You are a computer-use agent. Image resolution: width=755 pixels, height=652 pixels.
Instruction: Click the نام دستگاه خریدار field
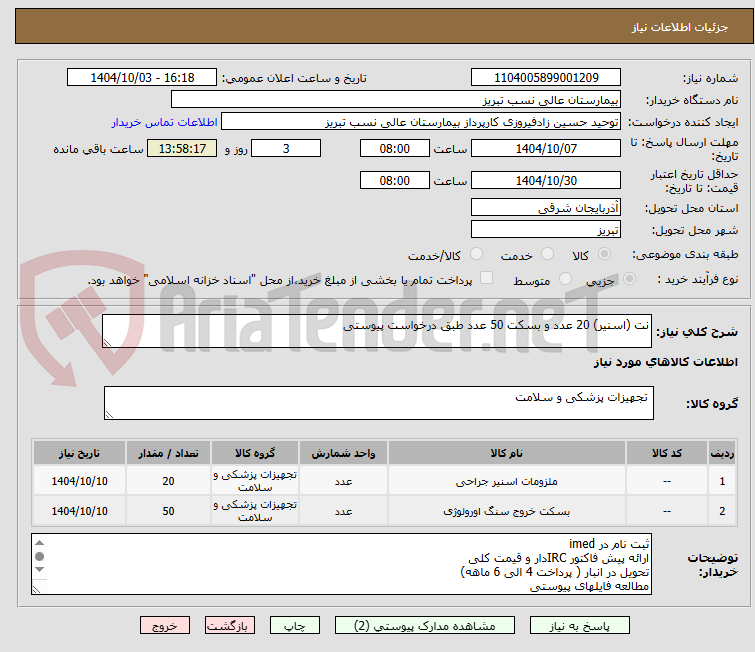[396, 100]
